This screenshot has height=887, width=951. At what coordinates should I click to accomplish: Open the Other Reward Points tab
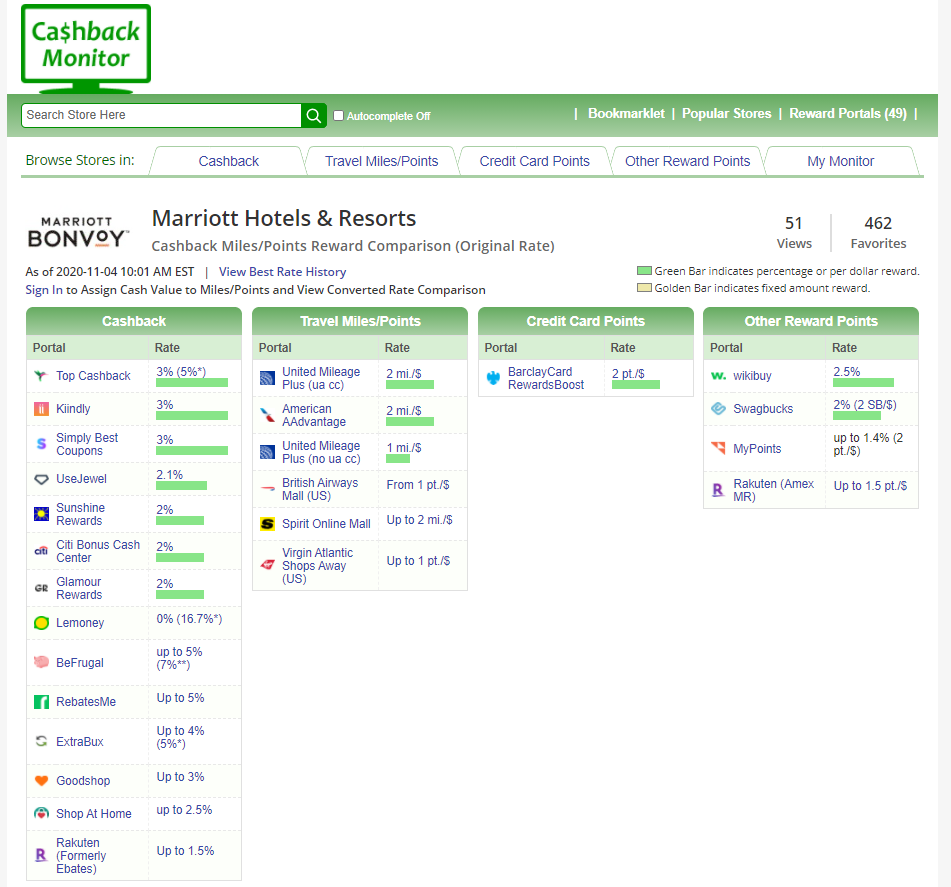point(686,160)
